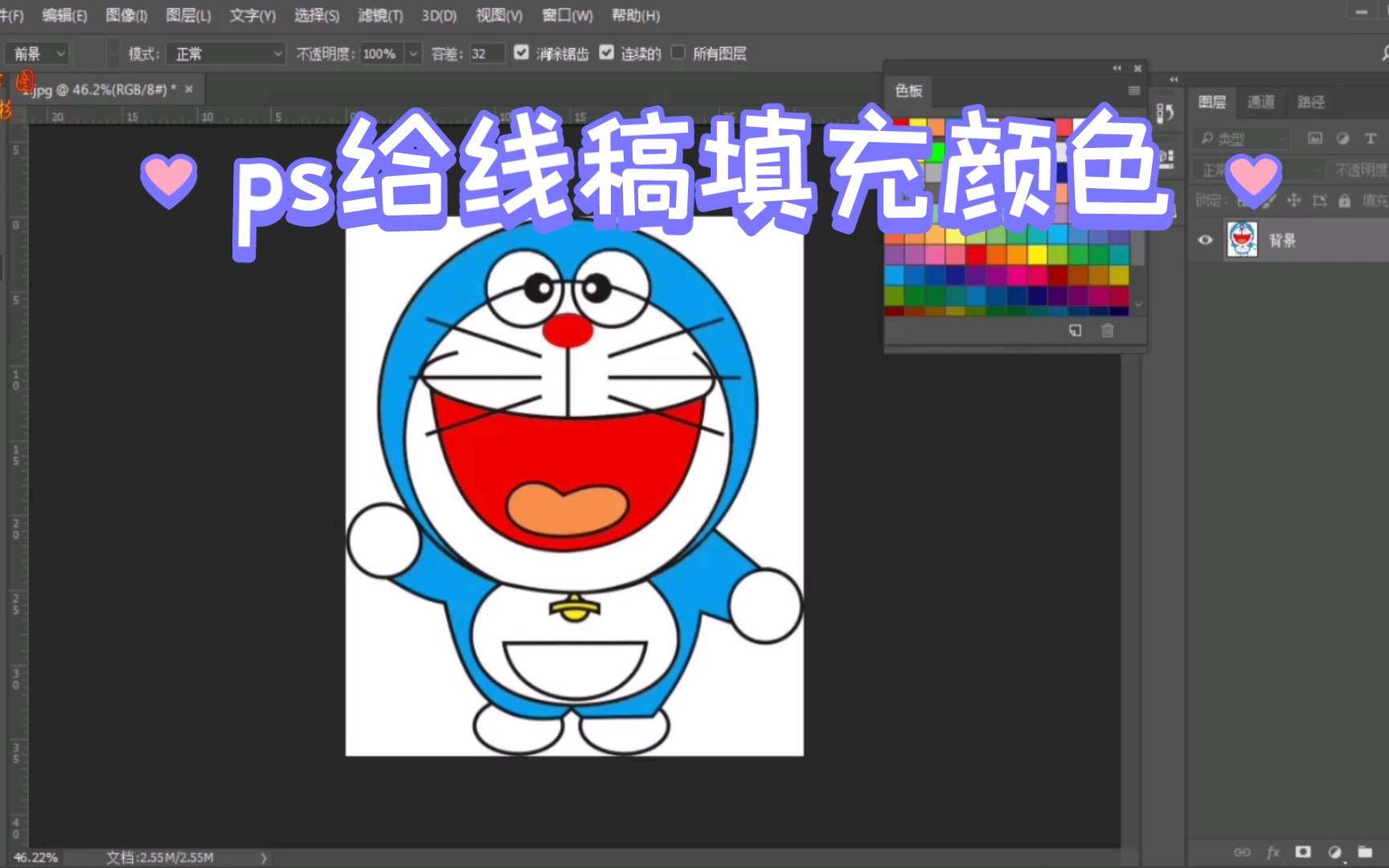
Task: Click the artboard nesting lock icon
Action: [x=1319, y=200]
